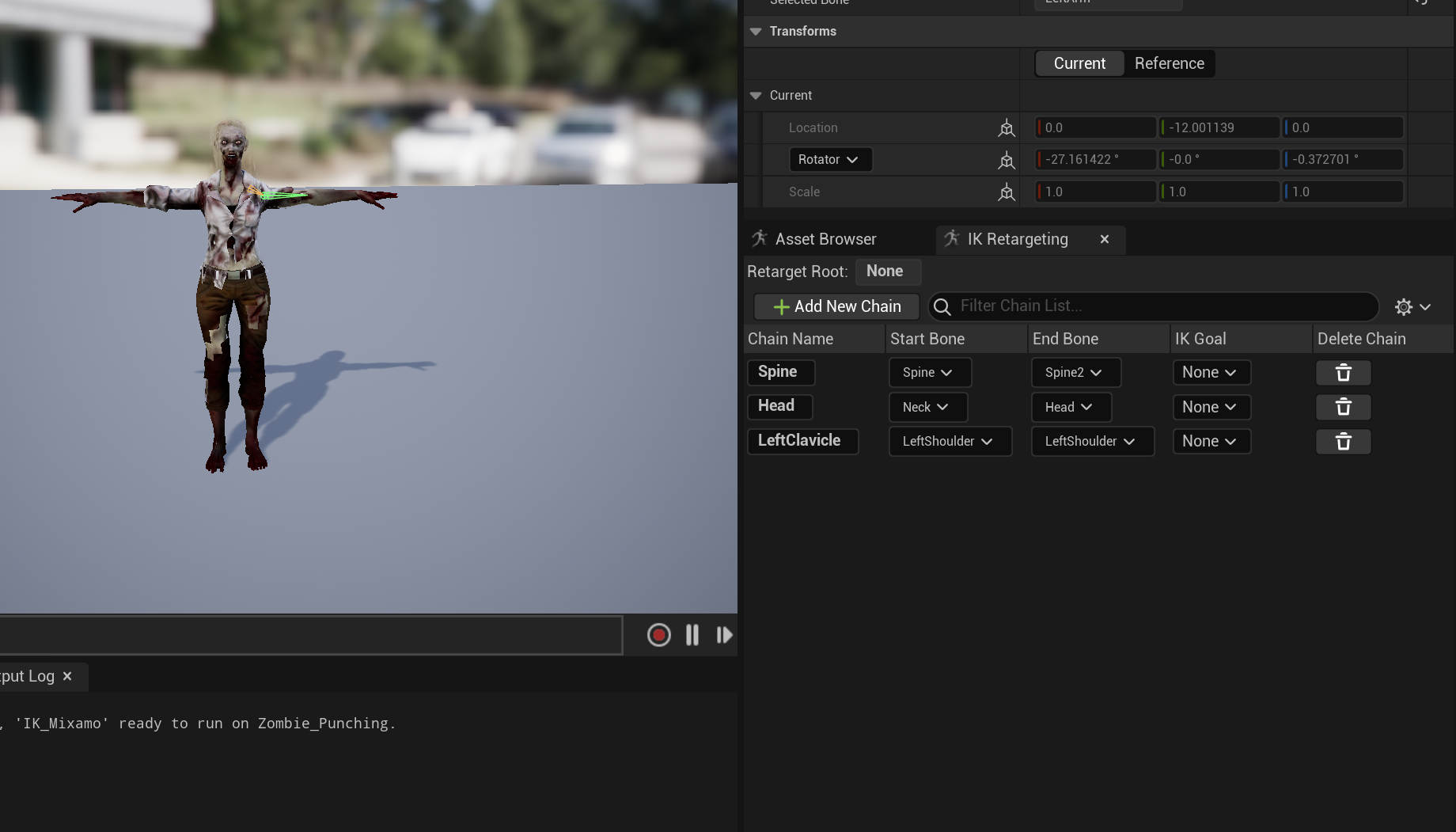The height and width of the screenshot is (832, 1456).
Task: Click the green selected bone on shoulder
Action: 283,195
